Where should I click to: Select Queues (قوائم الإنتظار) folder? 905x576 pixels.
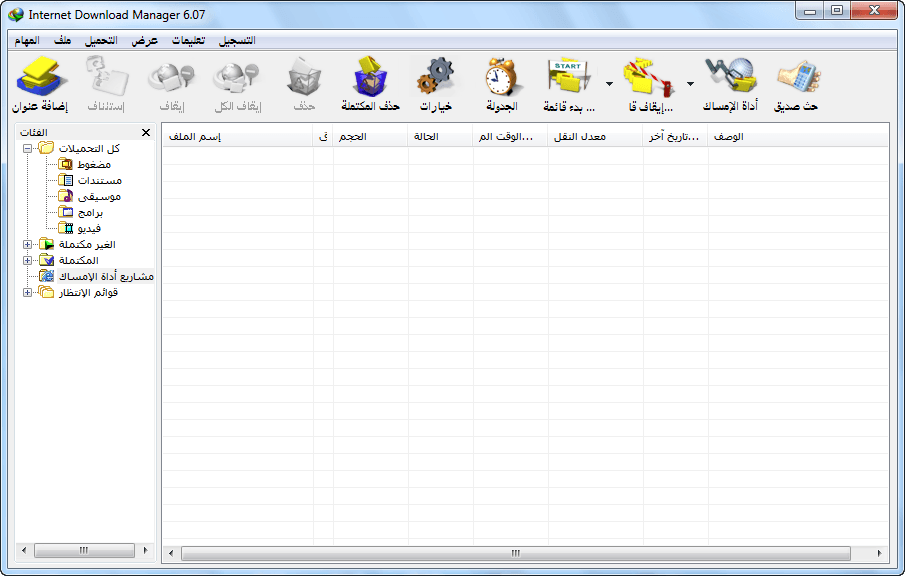coord(78,293)
